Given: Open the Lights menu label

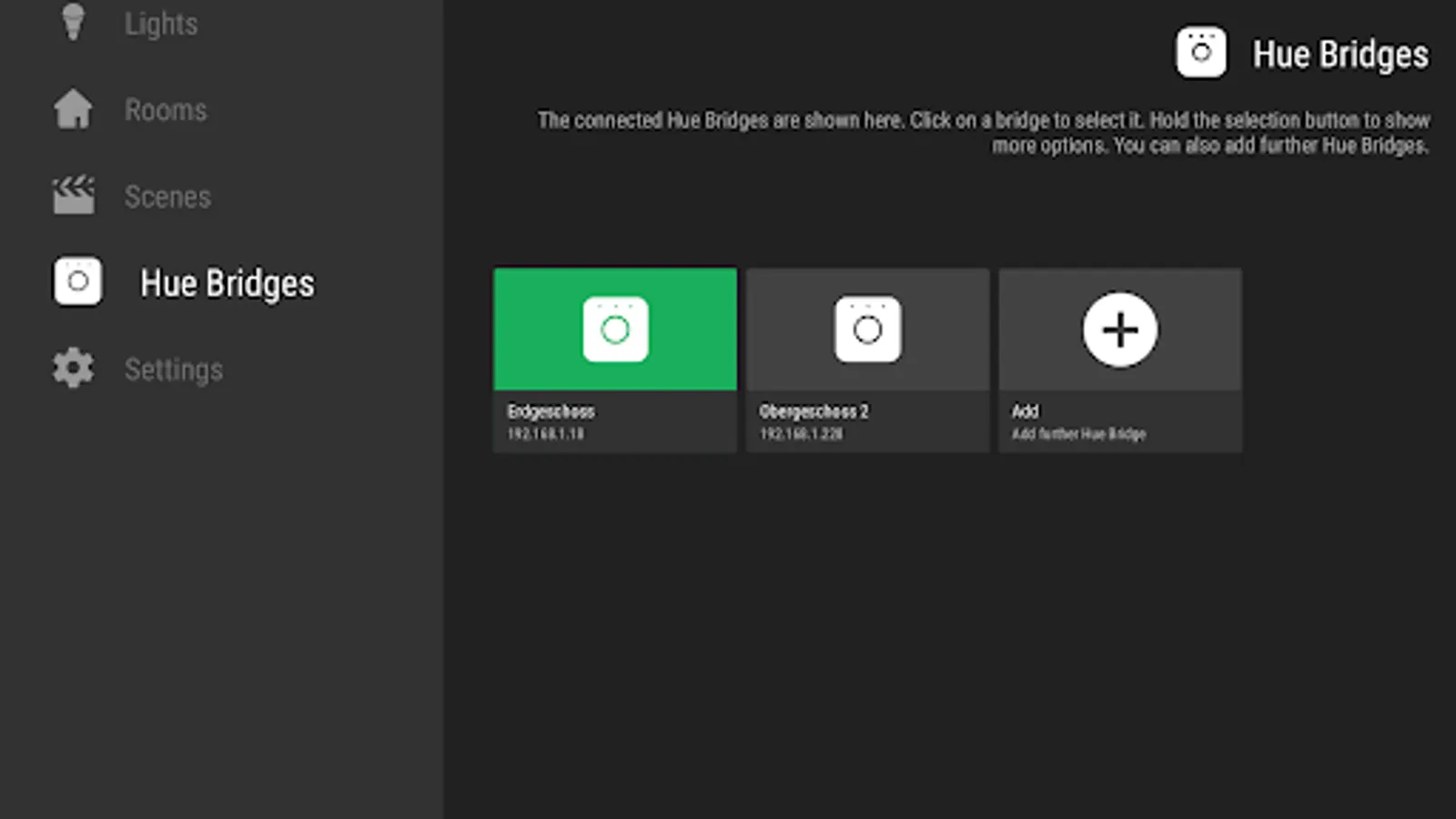Looking at the screenshot, I should (161, 24).
